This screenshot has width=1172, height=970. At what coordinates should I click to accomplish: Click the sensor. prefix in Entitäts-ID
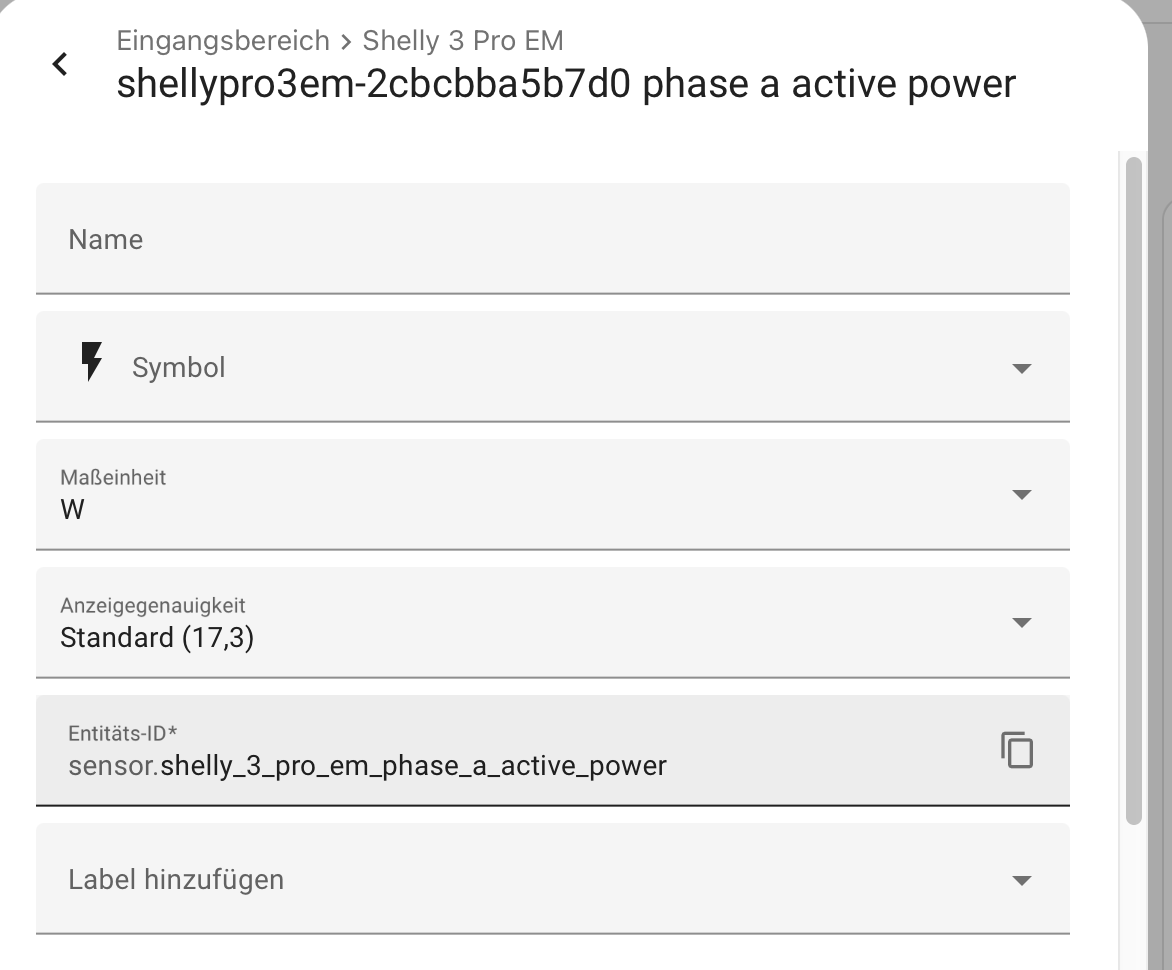113,767
